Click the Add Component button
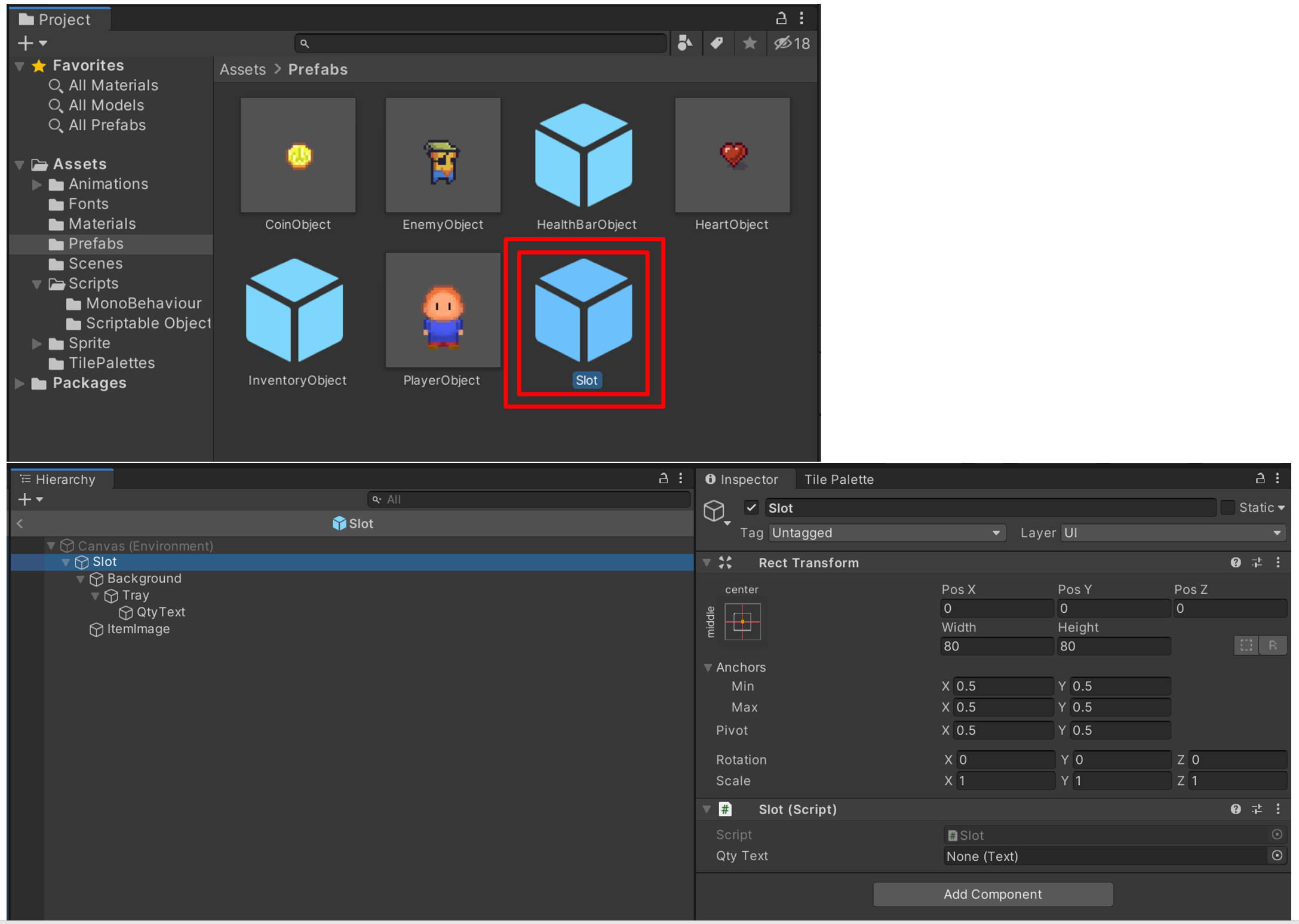1299x924 pixels. point(993,894)
